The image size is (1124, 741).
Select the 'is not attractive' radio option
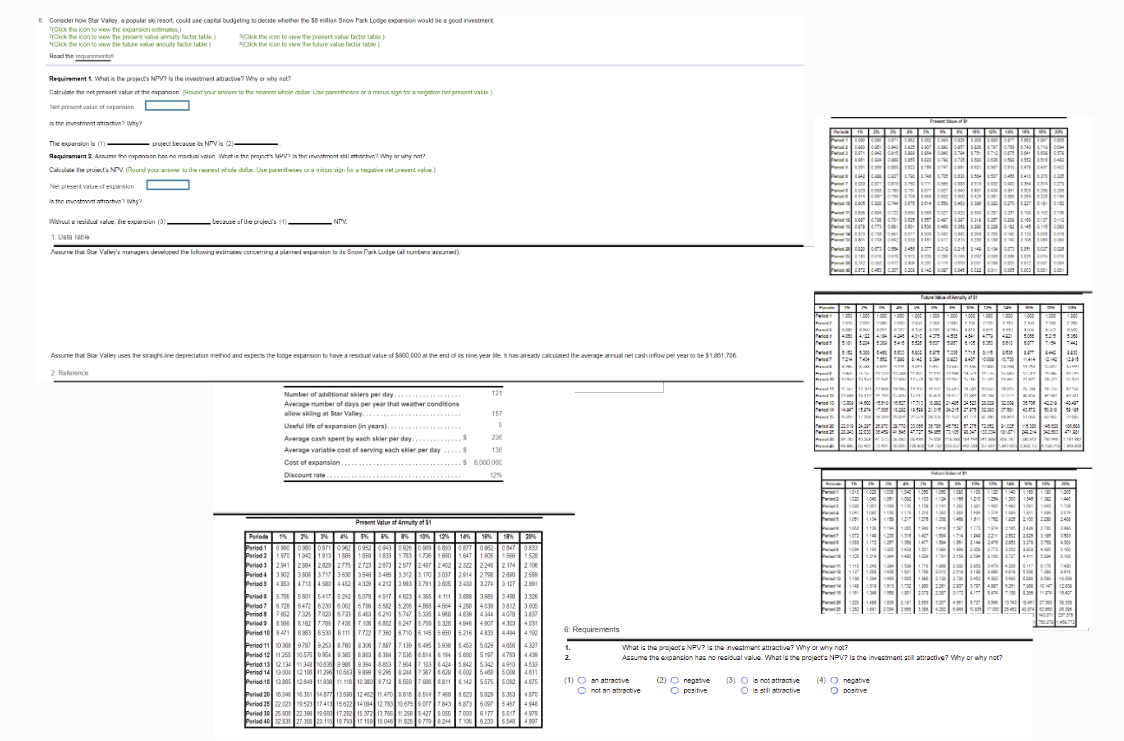(x=745, y=681)
